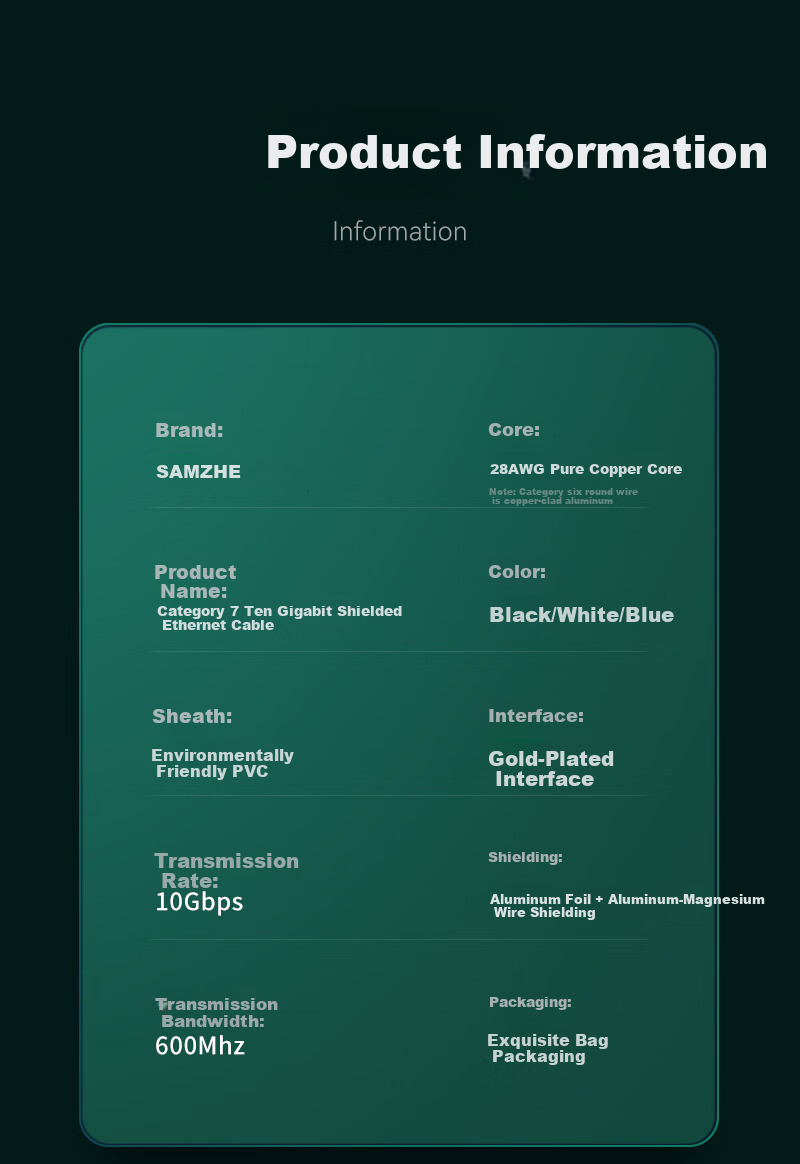The height and width of the screenshot is (1164, 800).
Task: Click the Core label
Action: pos(514,430)
